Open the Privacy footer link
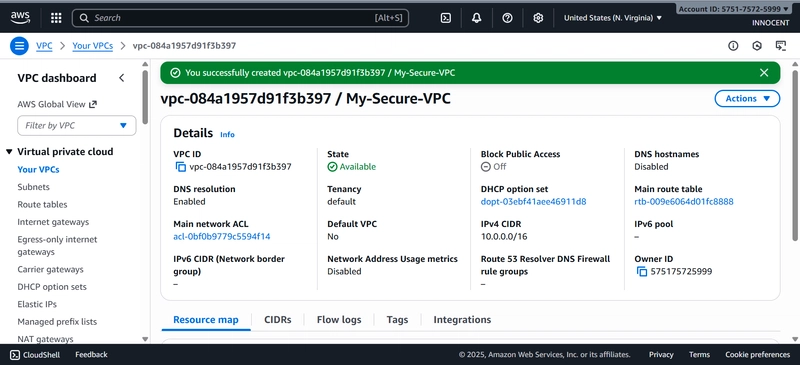Image resolution: width=800 pixels, height=365 pixels. 661,355
